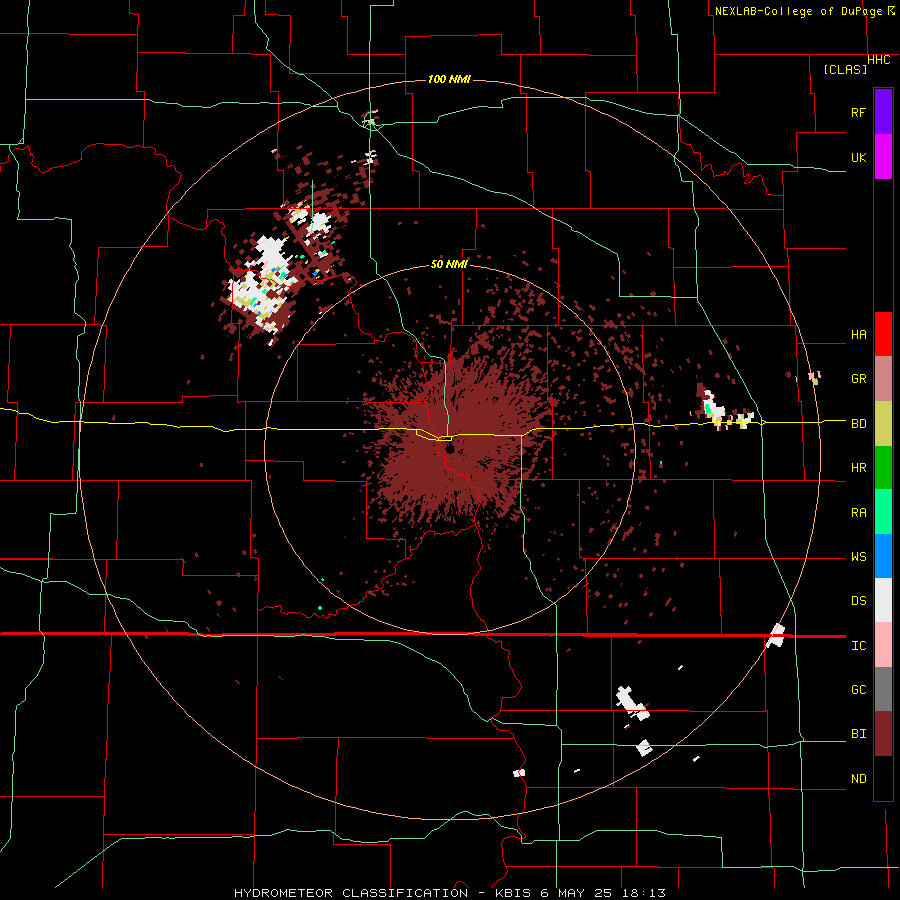The width and height of the screenshot is (900, 900).
Task: Pick the yellow BD legend swatch
Action: click(x=883, y=424)
